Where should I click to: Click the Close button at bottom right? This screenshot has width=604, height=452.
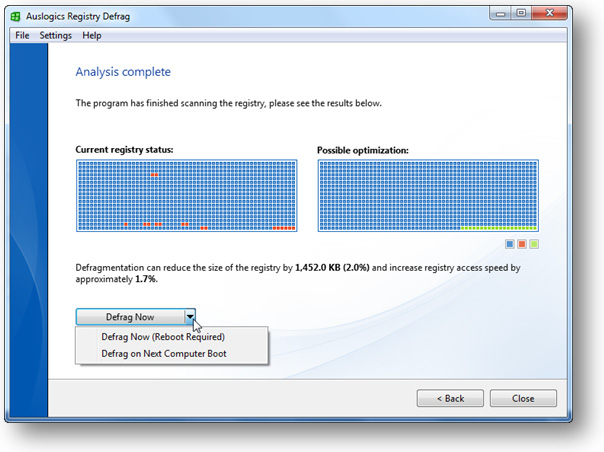pyautogui.click(x=522, y=398)
